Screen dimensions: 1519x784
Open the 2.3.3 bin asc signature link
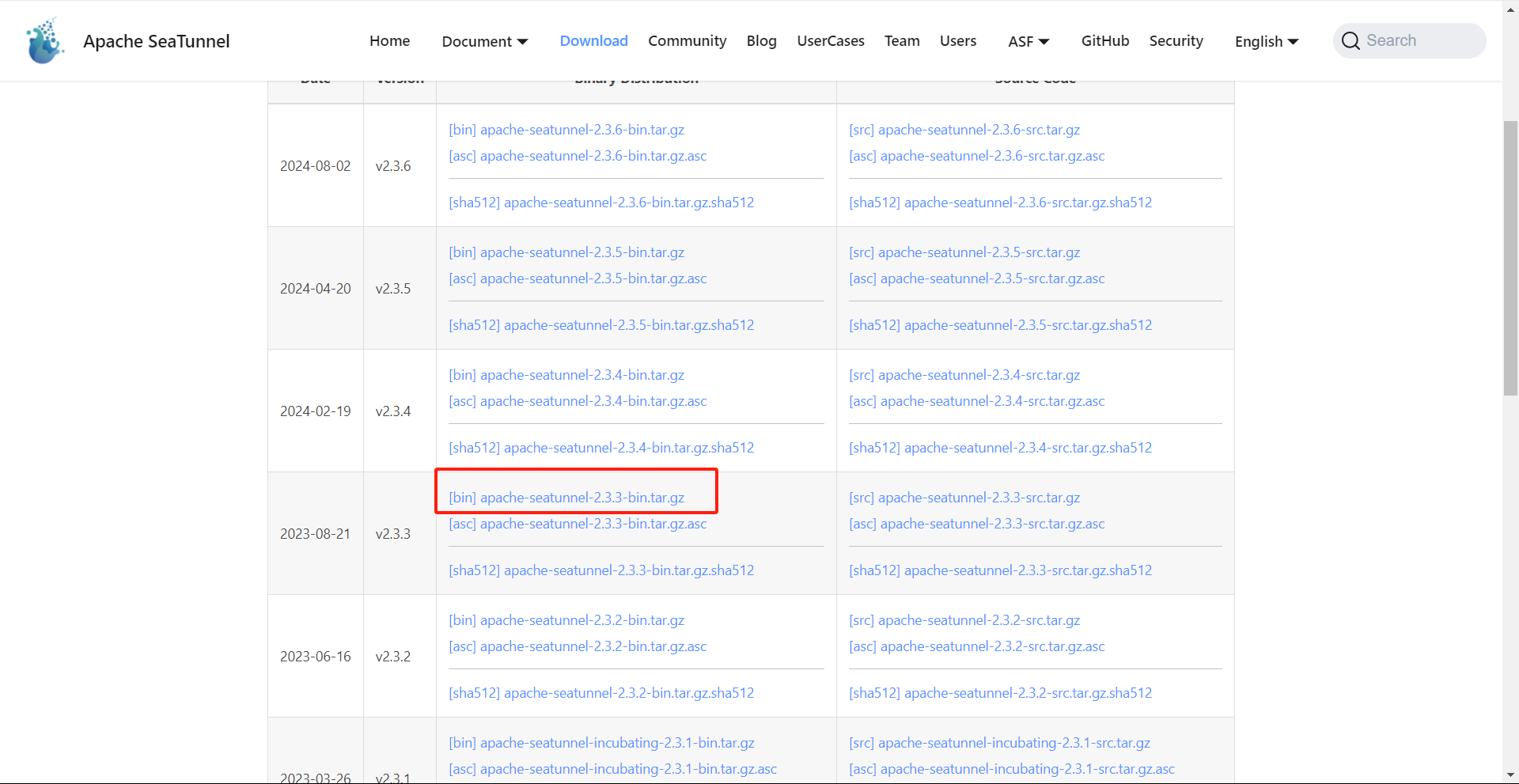click(x=578, y=524)
